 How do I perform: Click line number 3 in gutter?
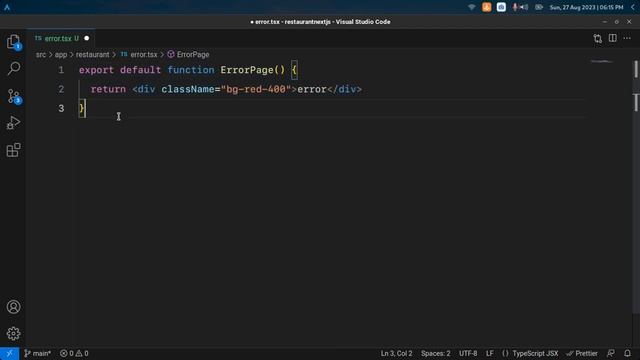pyautogui.click(x=61, y=109)
